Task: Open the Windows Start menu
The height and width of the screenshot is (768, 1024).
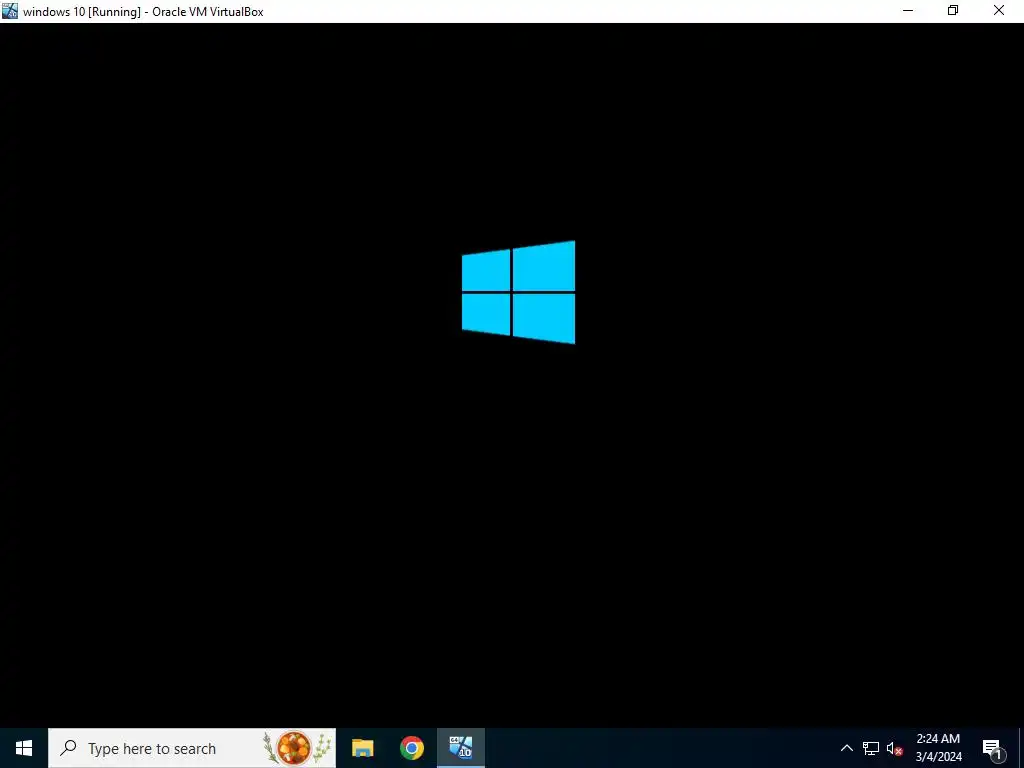Action: [x=24, y=748]
